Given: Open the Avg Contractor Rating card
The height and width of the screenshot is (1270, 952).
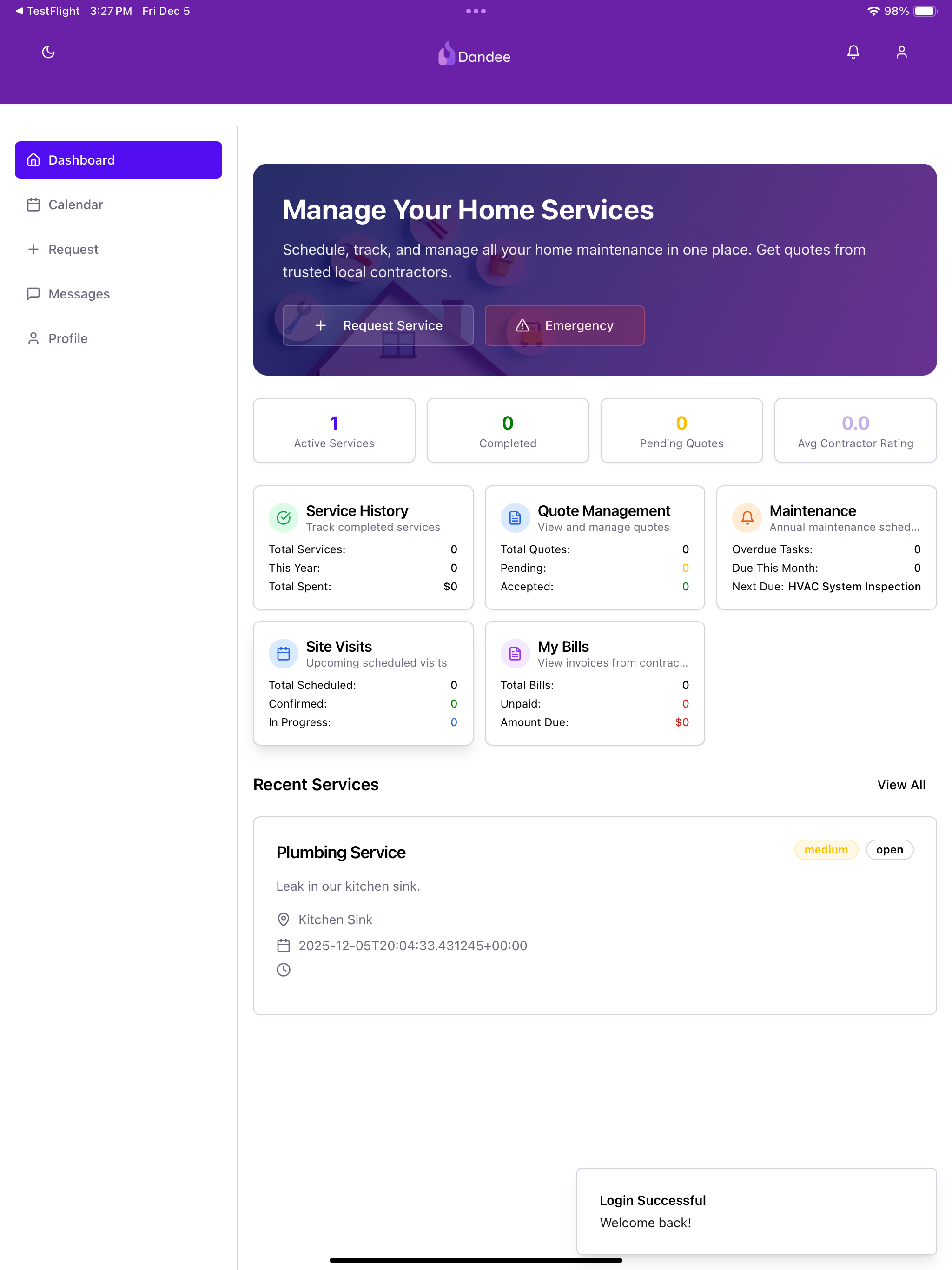Looking at the screenshot, I should (x=855, y=430).
